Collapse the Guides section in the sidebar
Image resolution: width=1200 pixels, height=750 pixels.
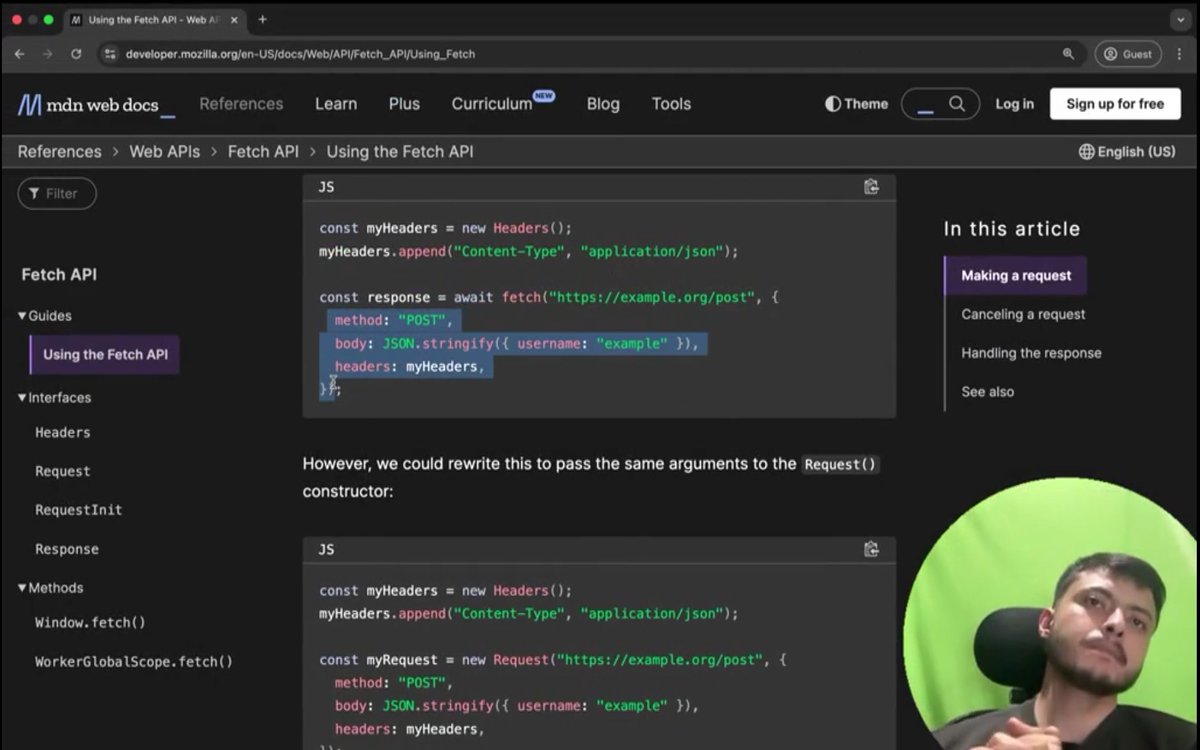click(46, 316)
